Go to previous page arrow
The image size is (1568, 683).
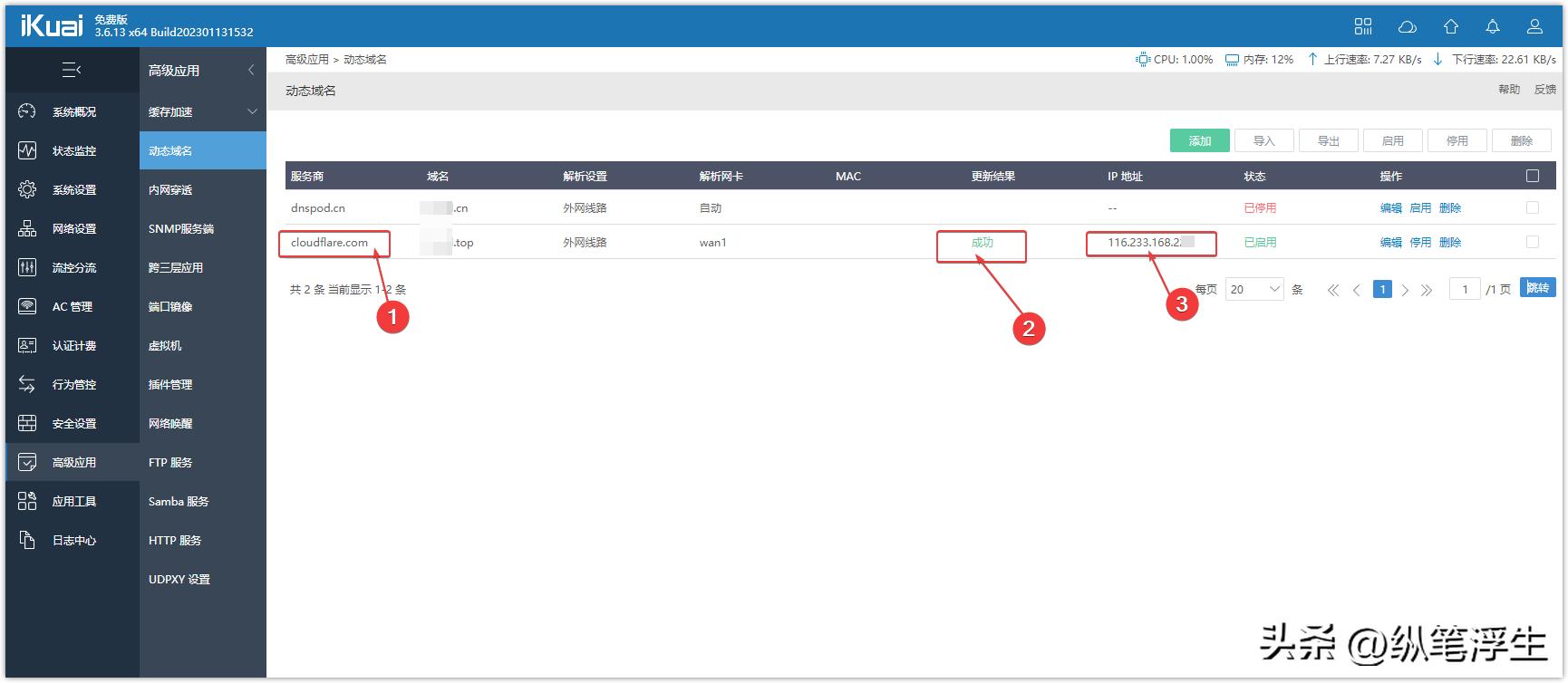1356,290
